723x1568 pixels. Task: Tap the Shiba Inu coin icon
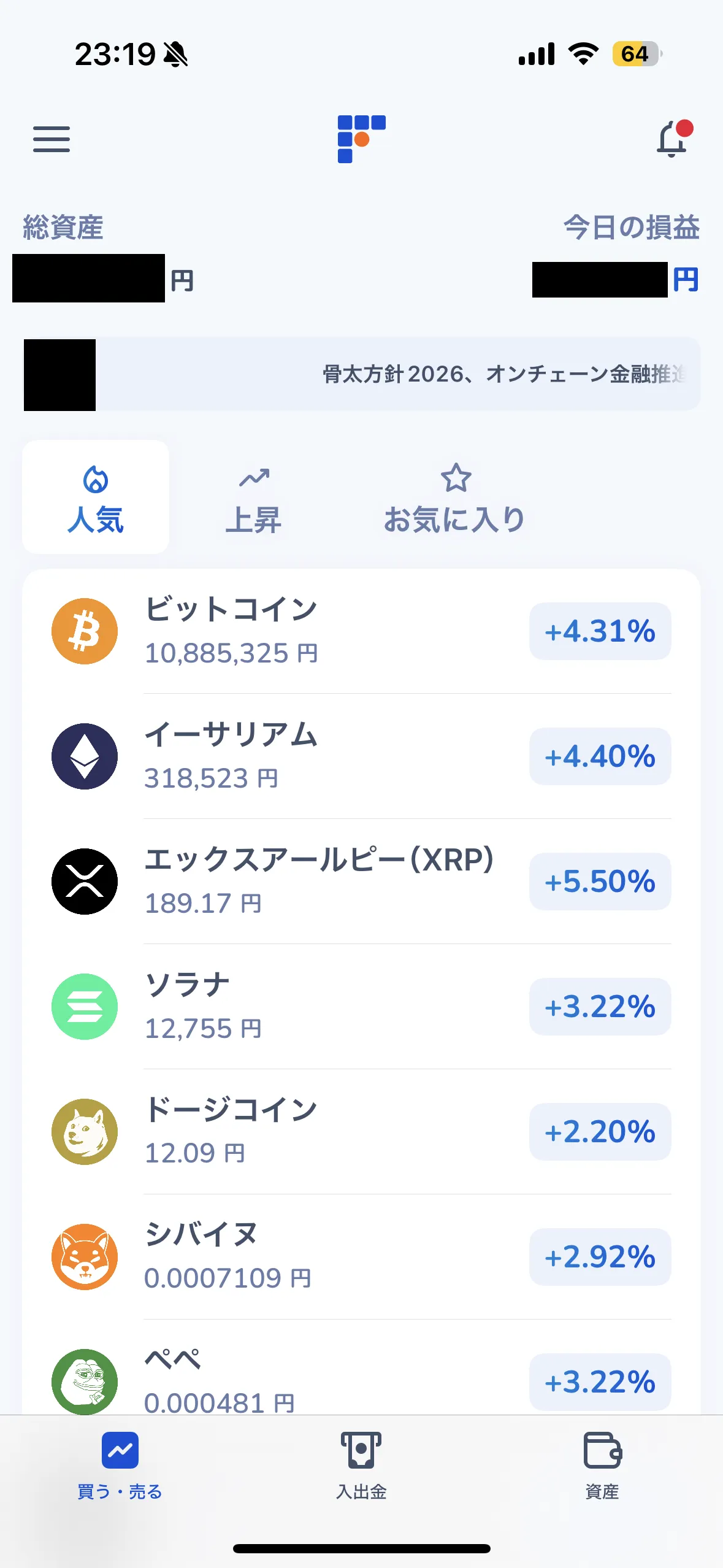pos(85,1257)
